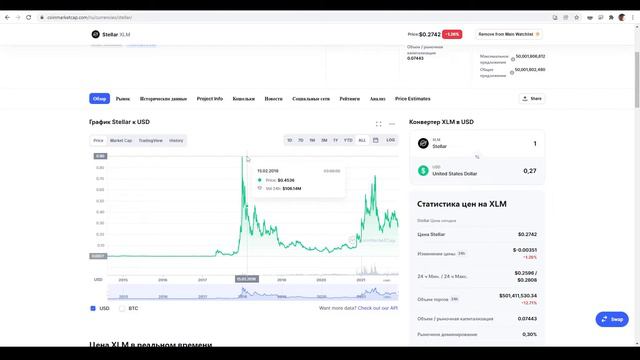The width and height of the screenshot is (640, 360).
Task: Open the browser extensions puzzle icon
Action: (611, 18)
